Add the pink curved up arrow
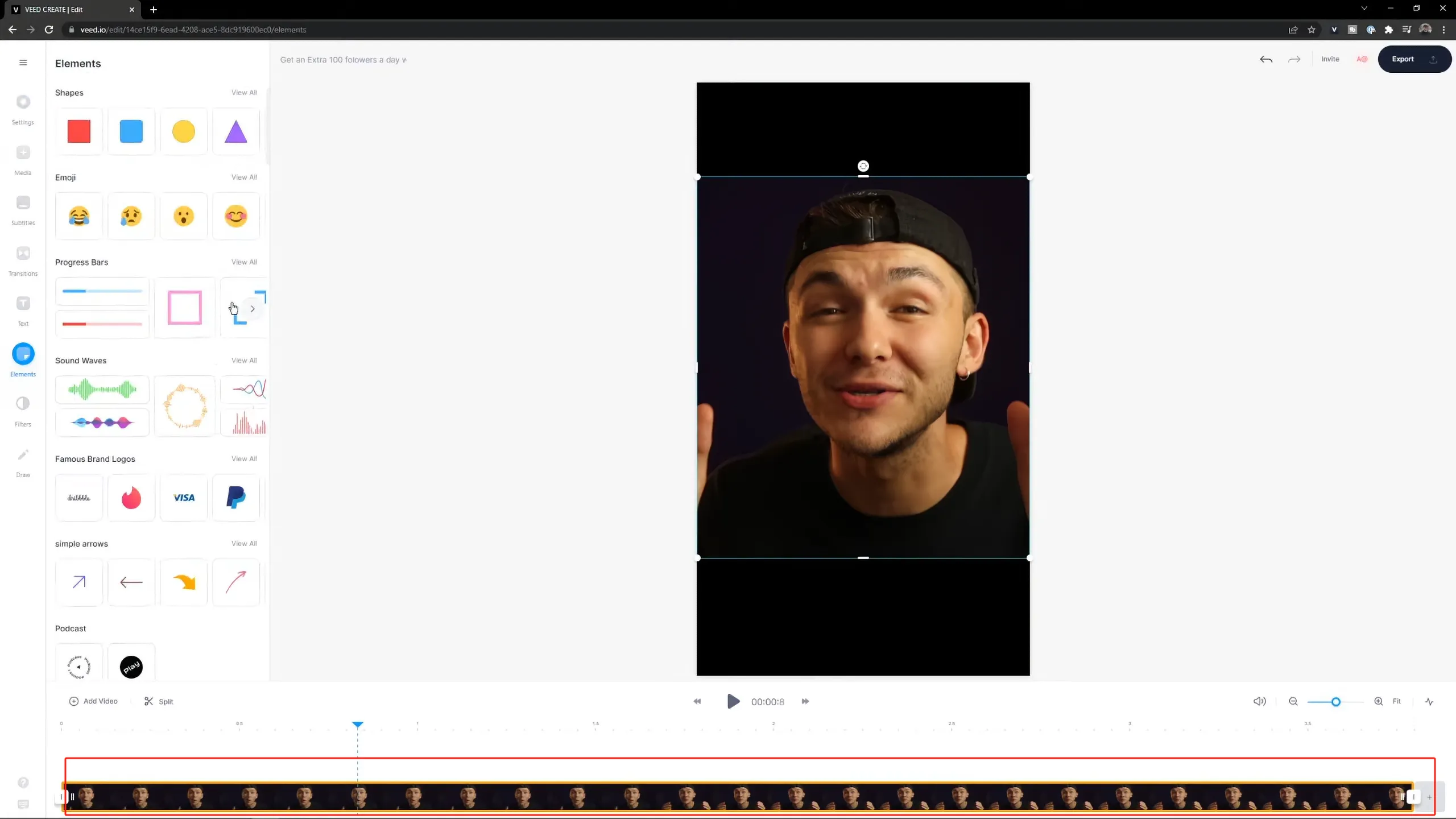 point(236,582)
